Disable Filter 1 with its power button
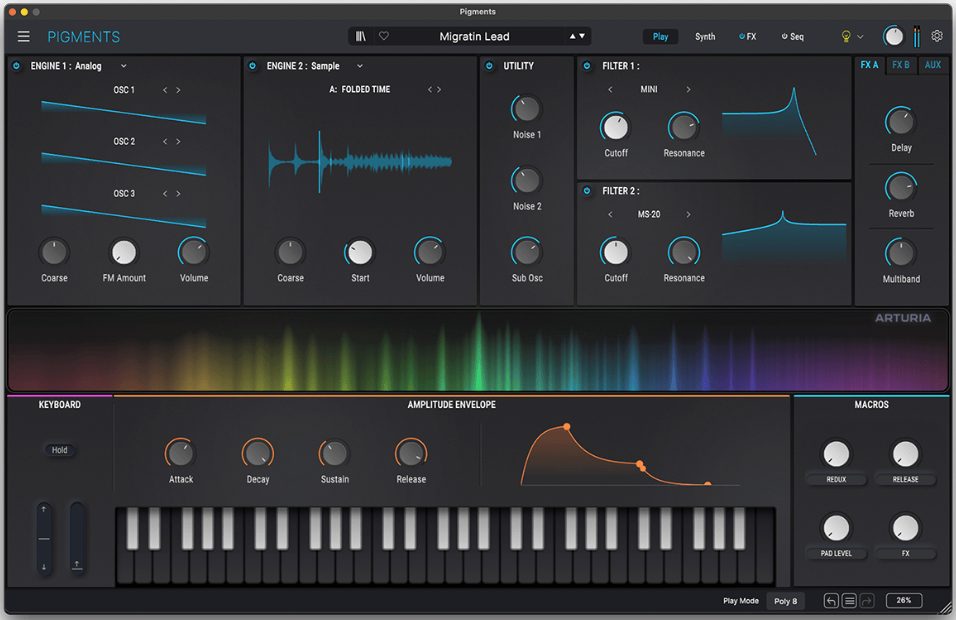Viewport: 956px width, 620px height. (x=587, y=66)
